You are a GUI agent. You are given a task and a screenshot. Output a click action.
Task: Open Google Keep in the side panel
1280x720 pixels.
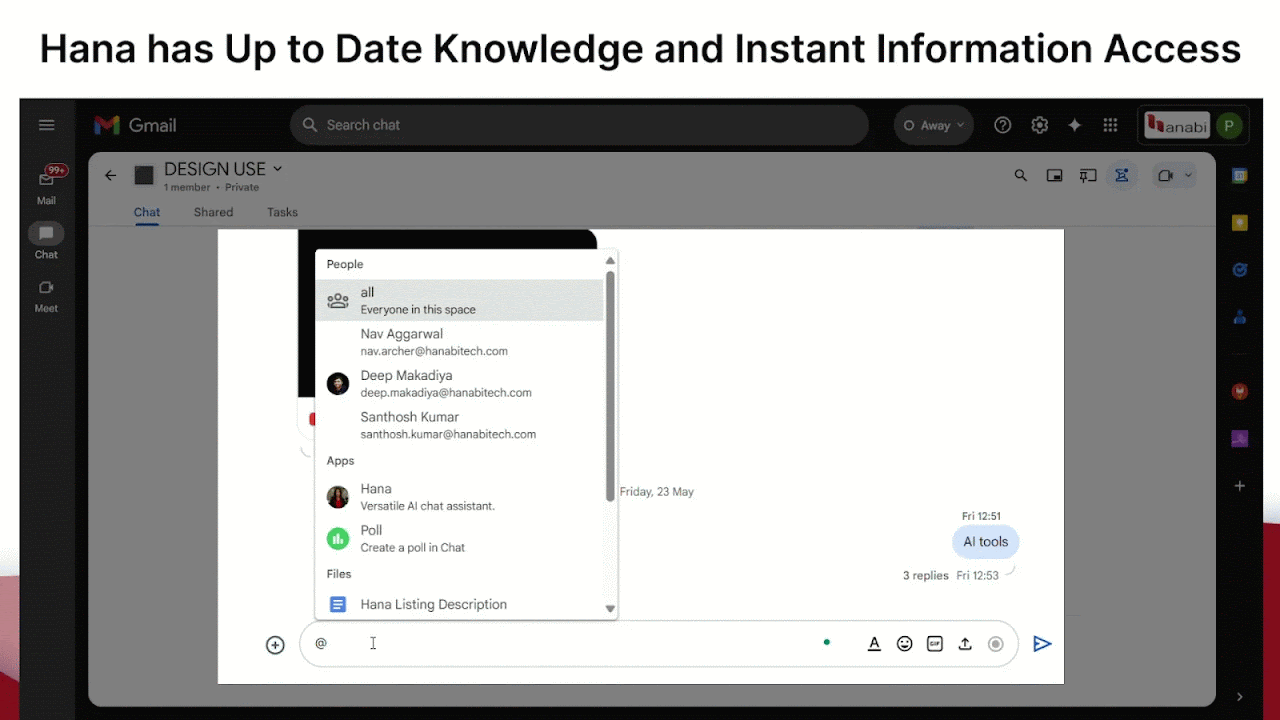[x=1240, y=223]
